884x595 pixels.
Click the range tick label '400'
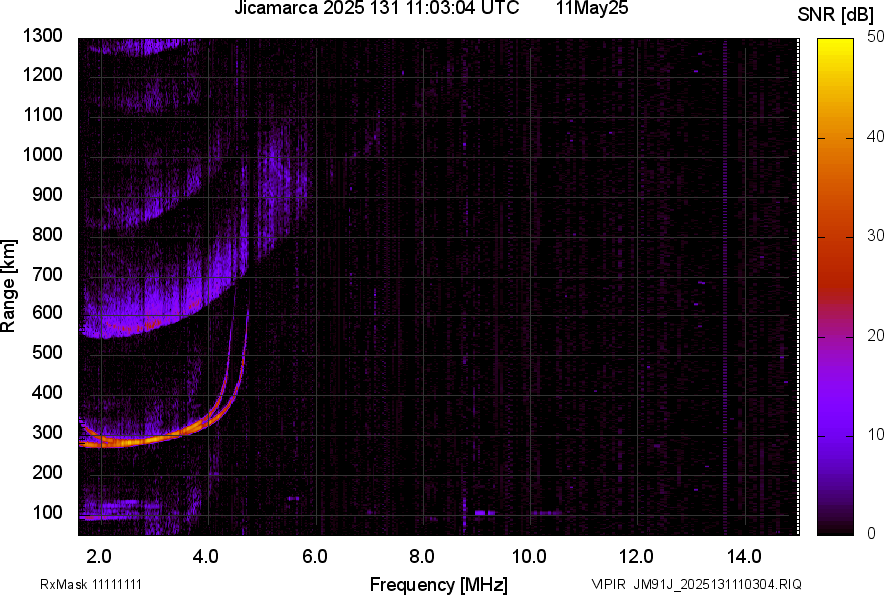47,393
